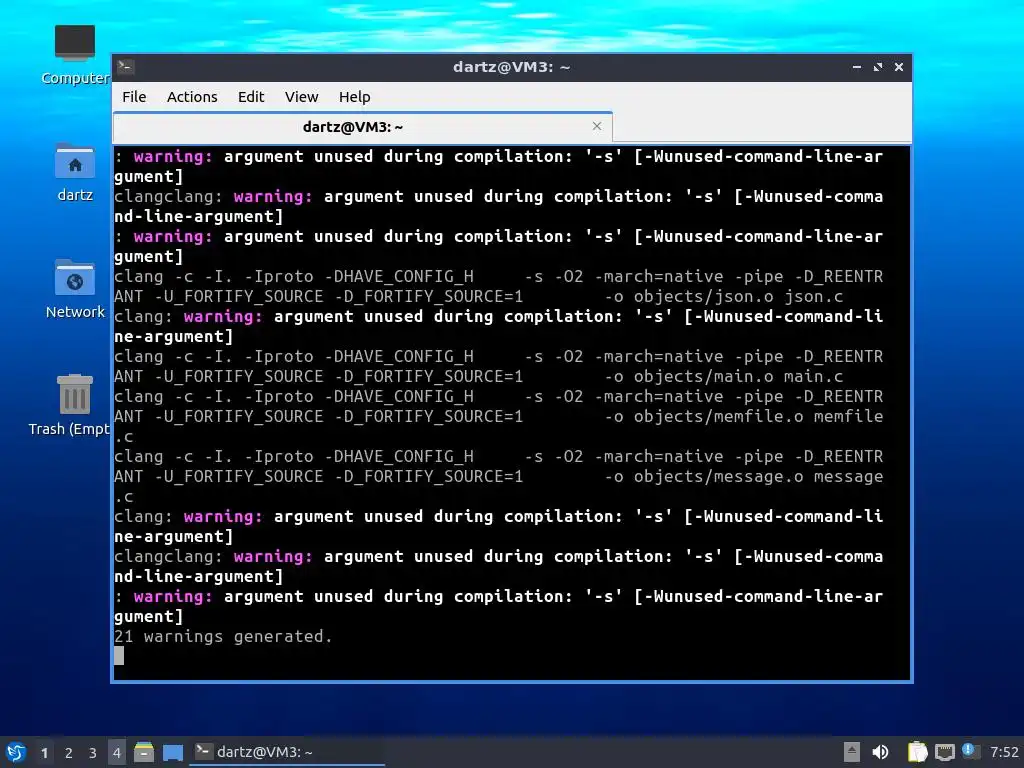Open the volume control icon
The width and height of the screenshot is (1024, 768).
[x=880, y=752]
